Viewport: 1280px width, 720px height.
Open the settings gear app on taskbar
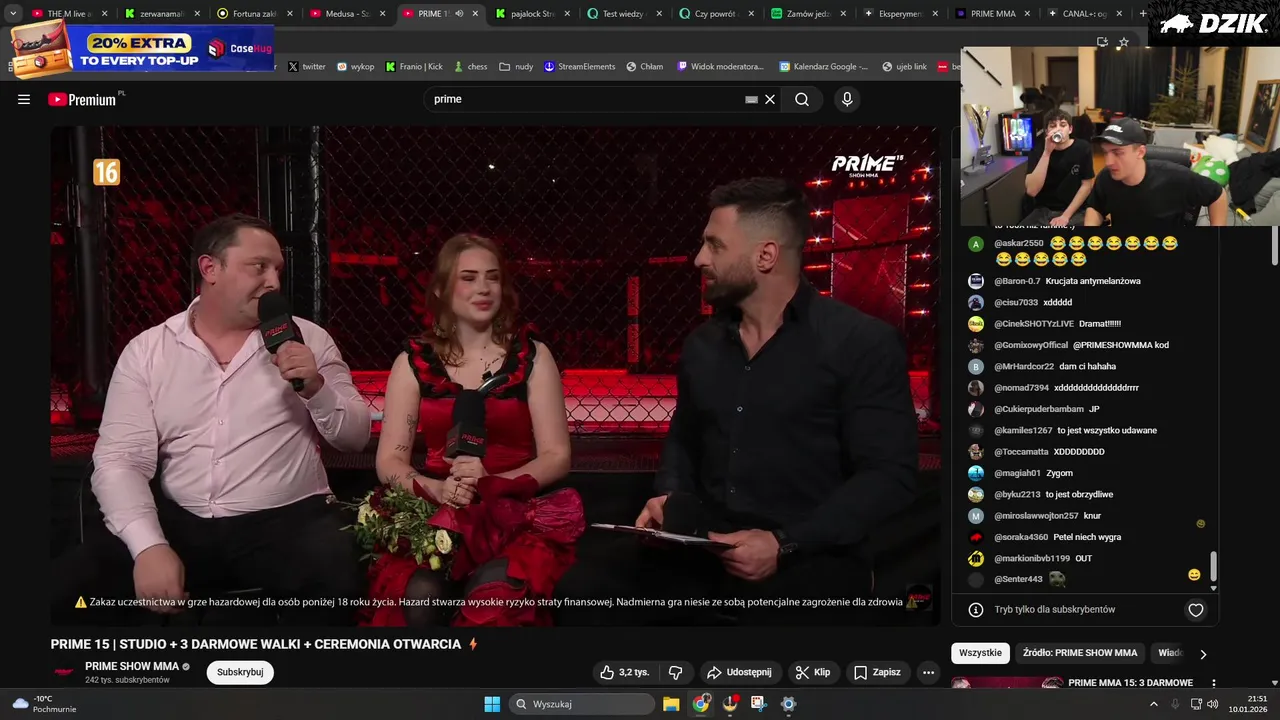pos(788,704)
